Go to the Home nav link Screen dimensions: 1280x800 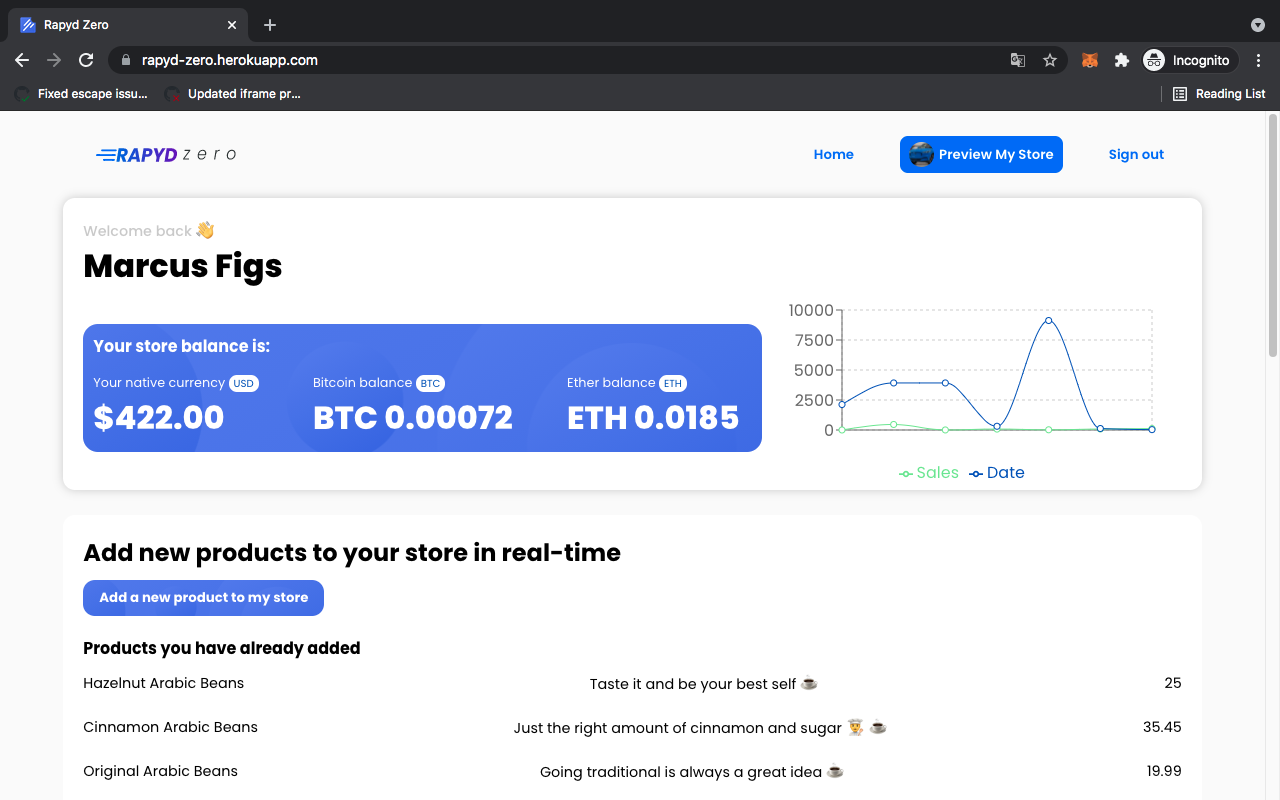[833, 154]
